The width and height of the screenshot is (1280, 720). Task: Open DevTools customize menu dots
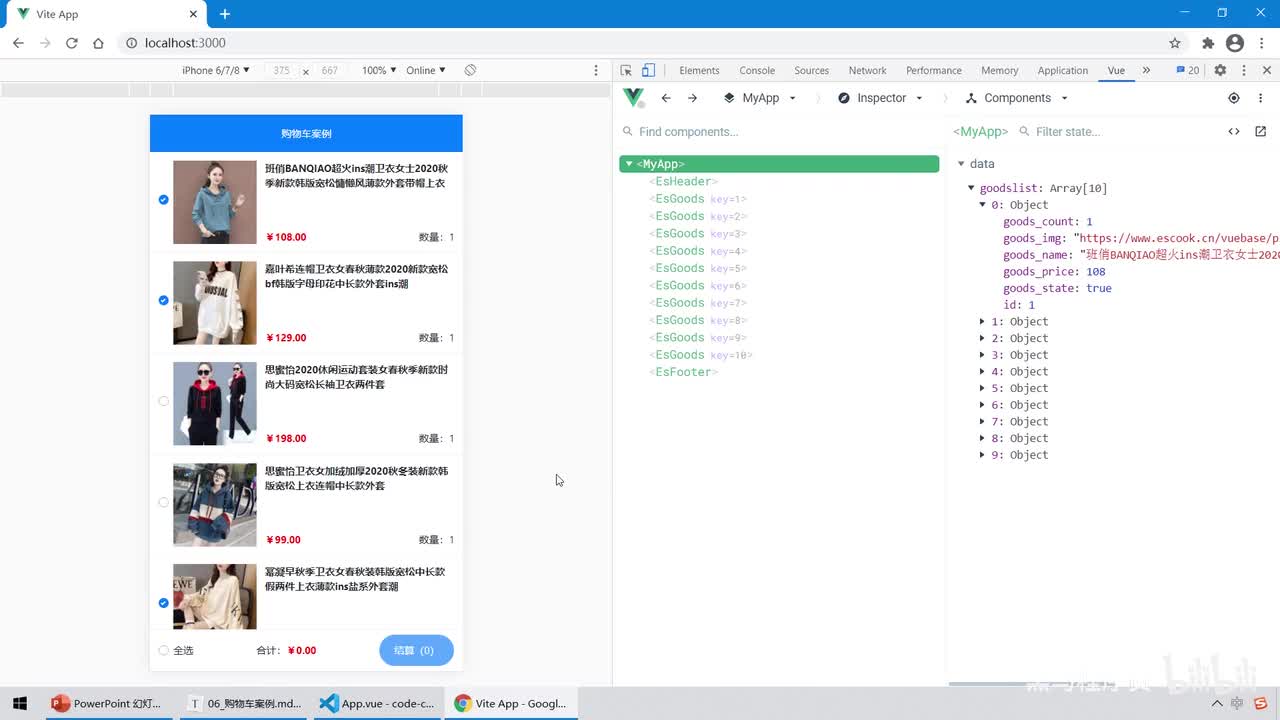1244,70
